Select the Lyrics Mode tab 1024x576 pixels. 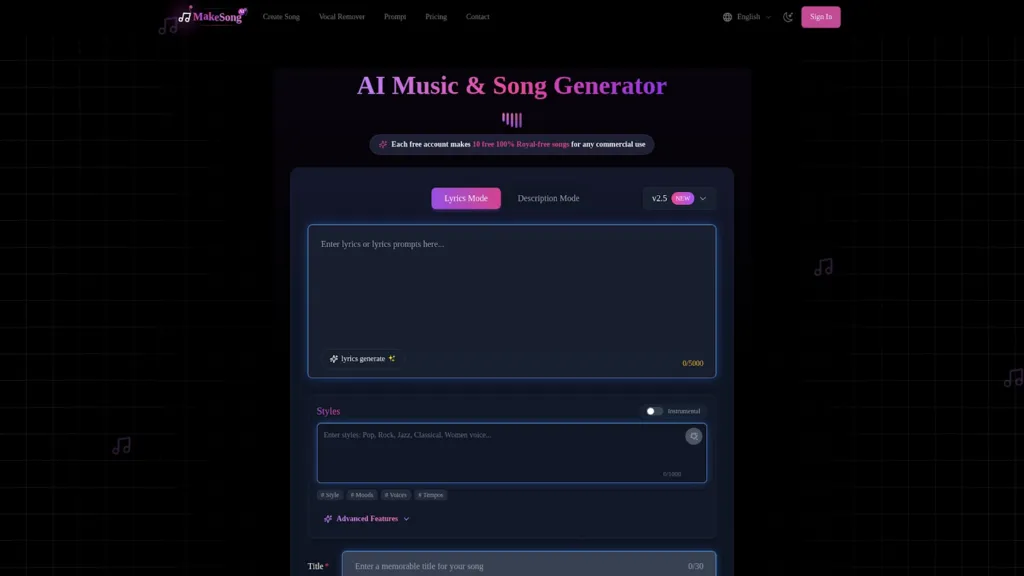tap(466, 199)
